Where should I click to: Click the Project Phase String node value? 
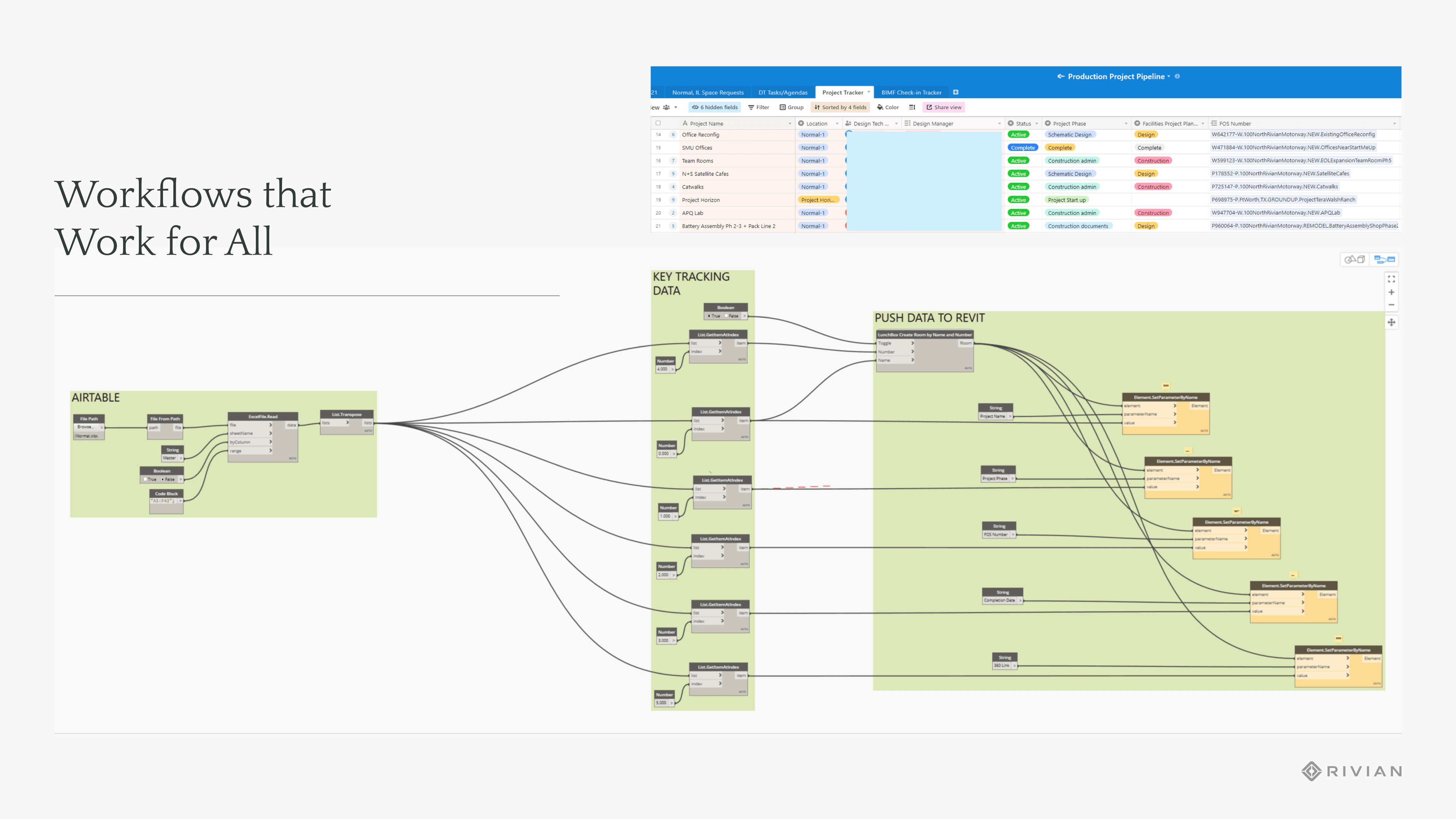(995, 479)
